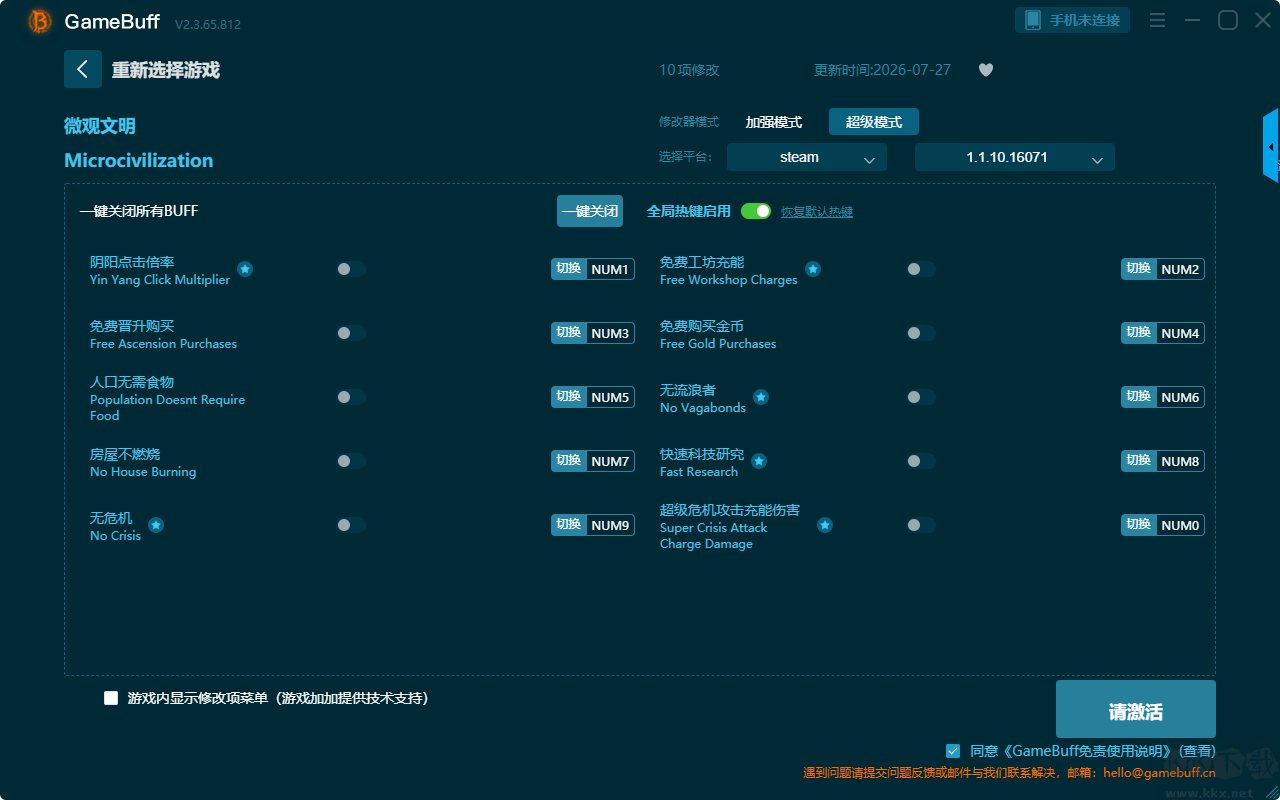Screen dimensions: 1280x800
Task: Select the 加强模式 mode tab
Action: pyautogui.click(x=774, y=122)
